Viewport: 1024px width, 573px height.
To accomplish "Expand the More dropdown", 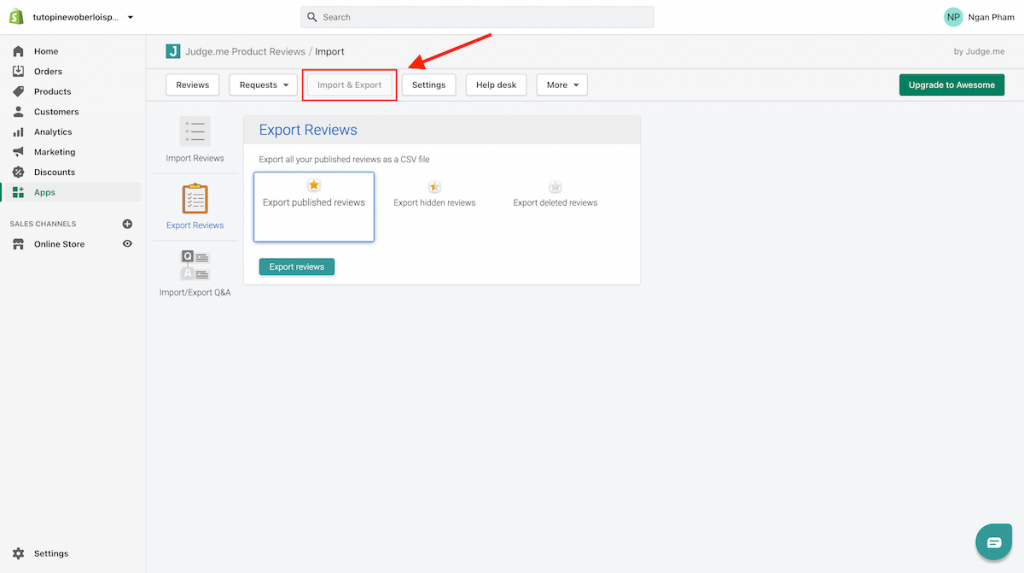I will (562, 85).
